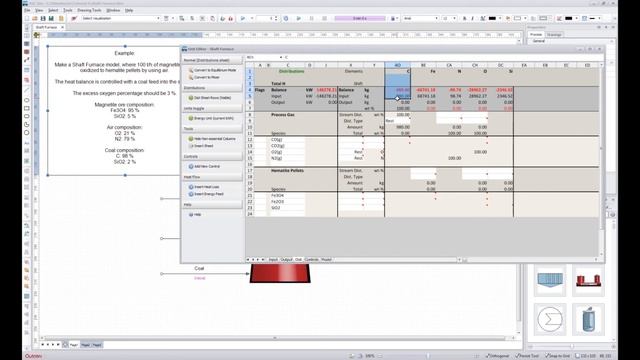This screenshot has height=360, width=640.
Task: Collapse the Units toggle section header
Action: [x=212, y=109]
